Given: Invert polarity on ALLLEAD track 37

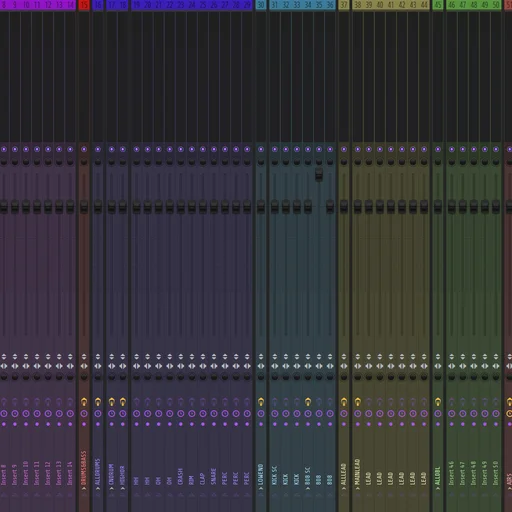Looking at the screenshot, I should click(344, 357).
